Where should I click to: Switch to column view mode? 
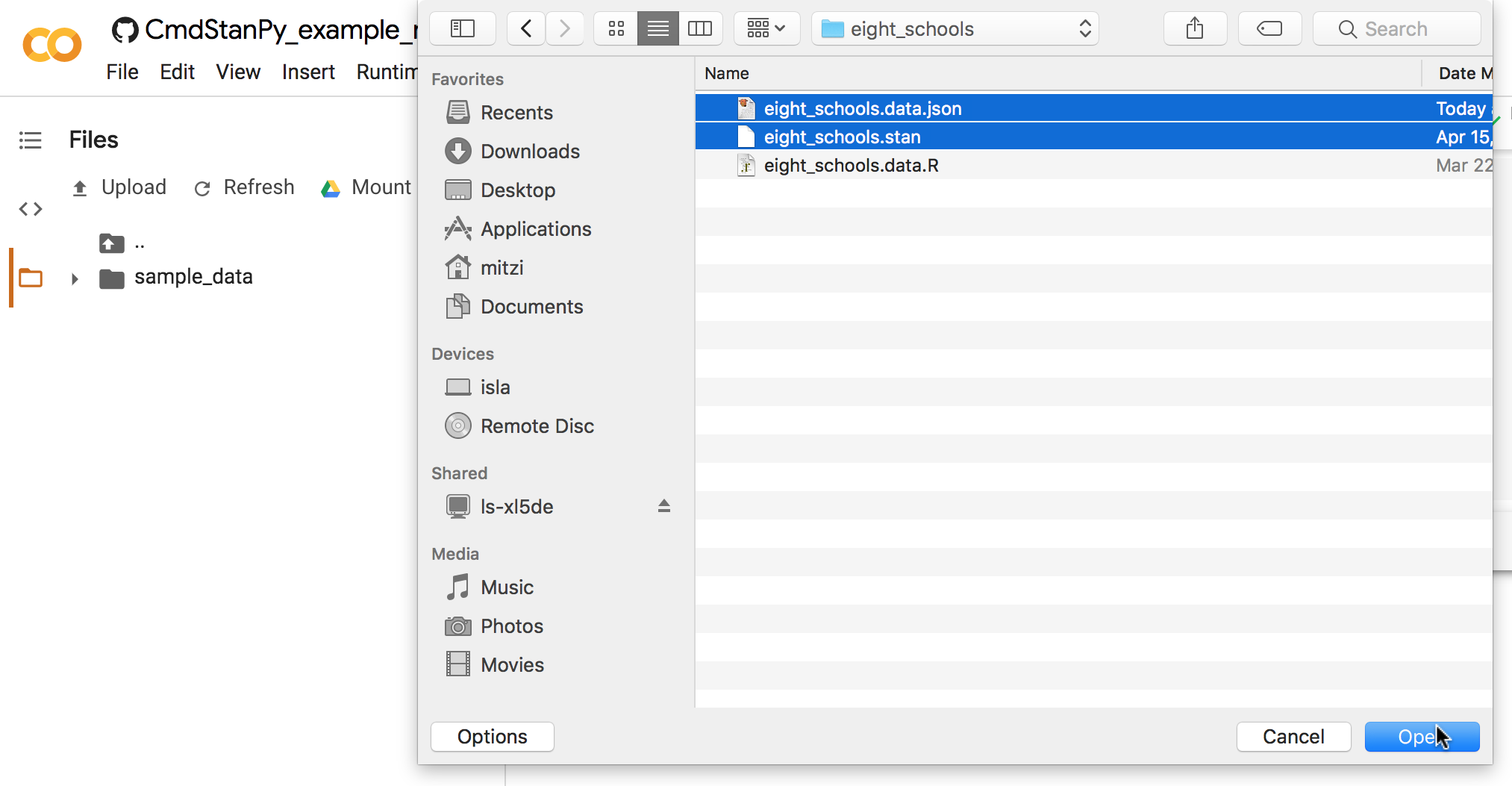699,29
